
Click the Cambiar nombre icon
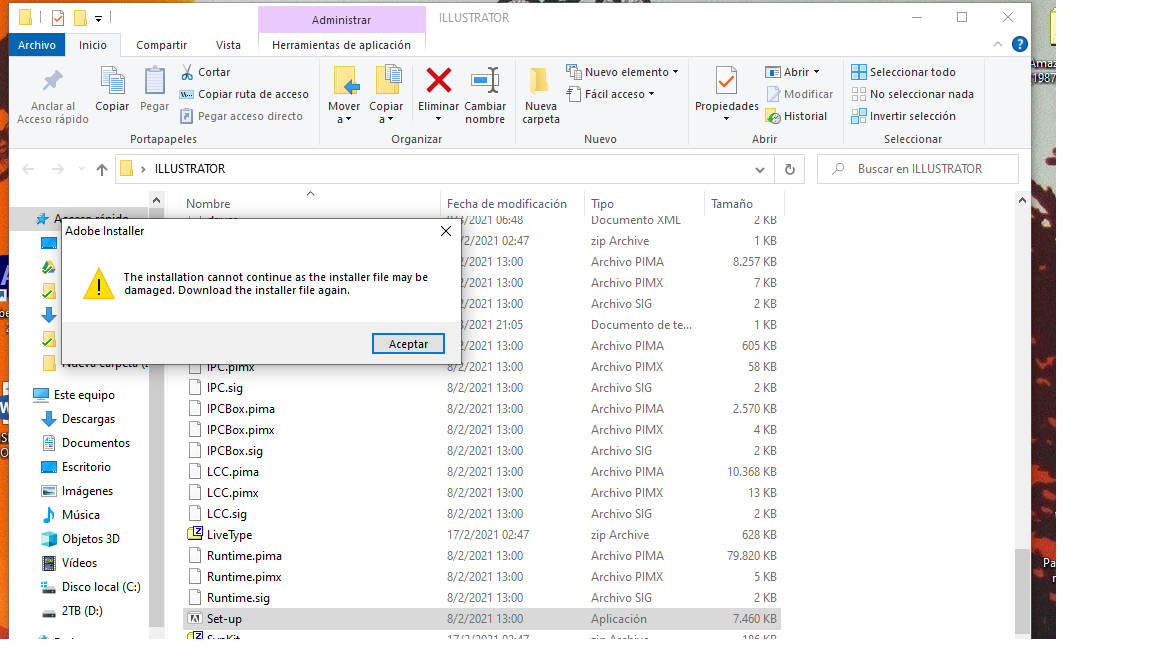[x=485, y=80]
